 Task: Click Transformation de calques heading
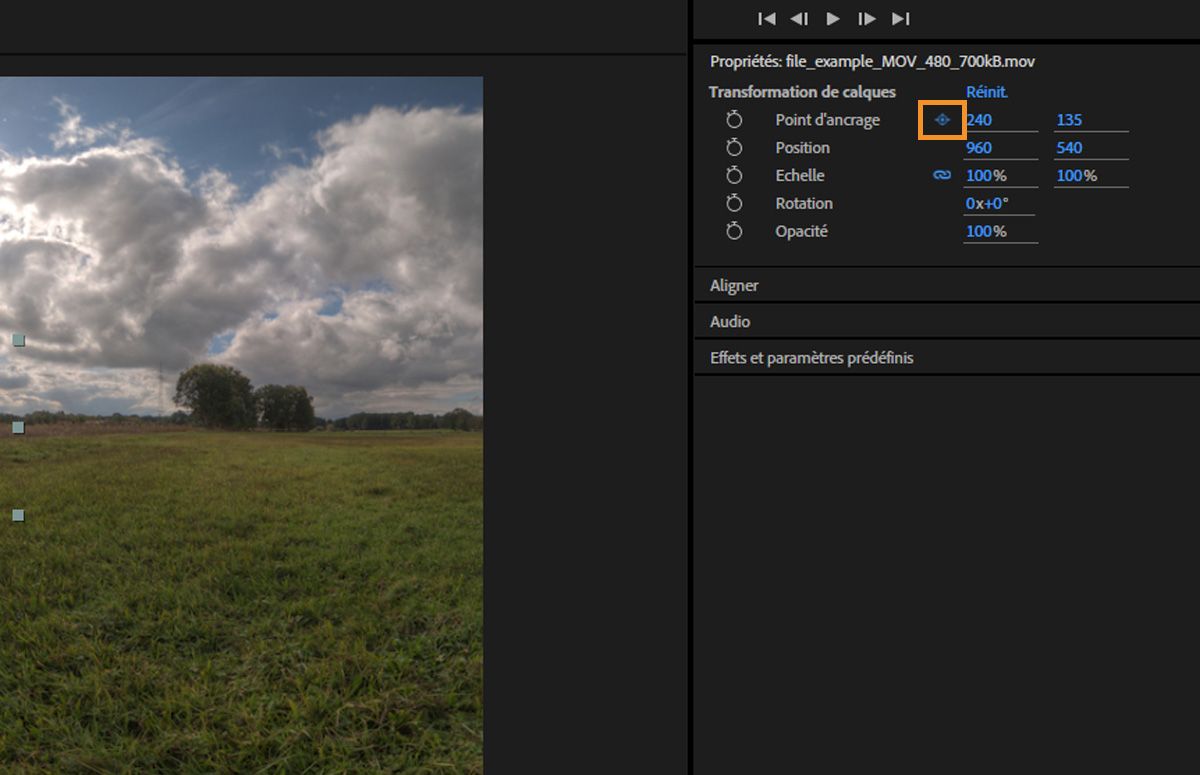click(802, 92)
